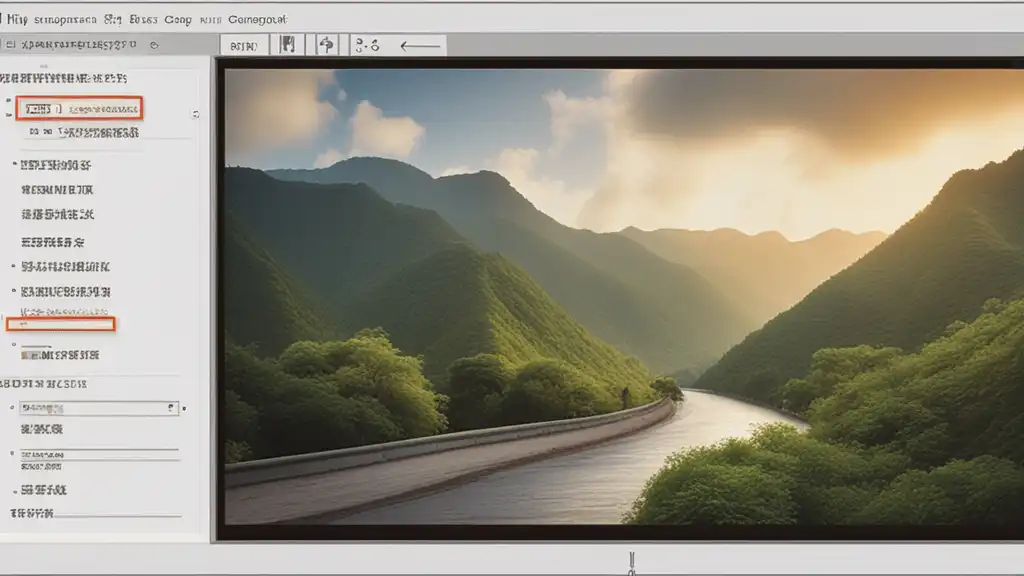
Task: Click the flag-shaped toolbar icon
Action: 287,44
